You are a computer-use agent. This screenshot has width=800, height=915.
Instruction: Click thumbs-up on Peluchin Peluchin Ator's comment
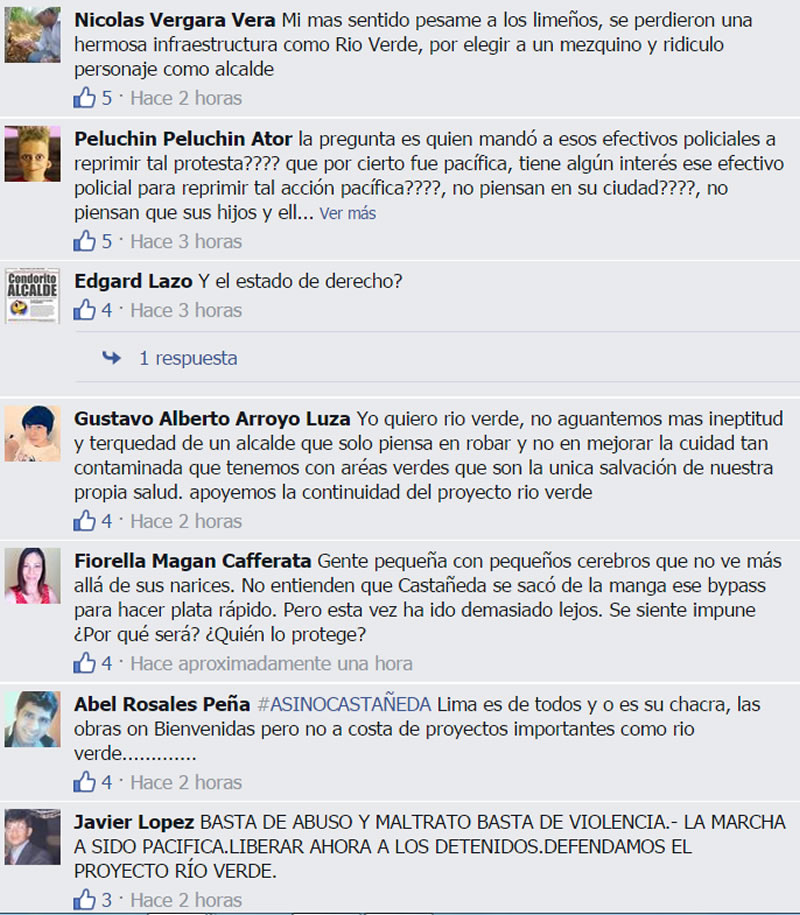click(85, 241)
